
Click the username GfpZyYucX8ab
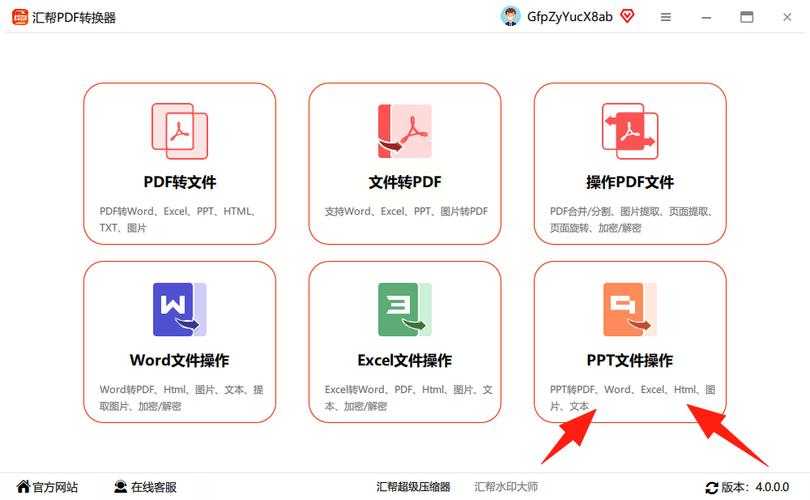tap(570, 17)
